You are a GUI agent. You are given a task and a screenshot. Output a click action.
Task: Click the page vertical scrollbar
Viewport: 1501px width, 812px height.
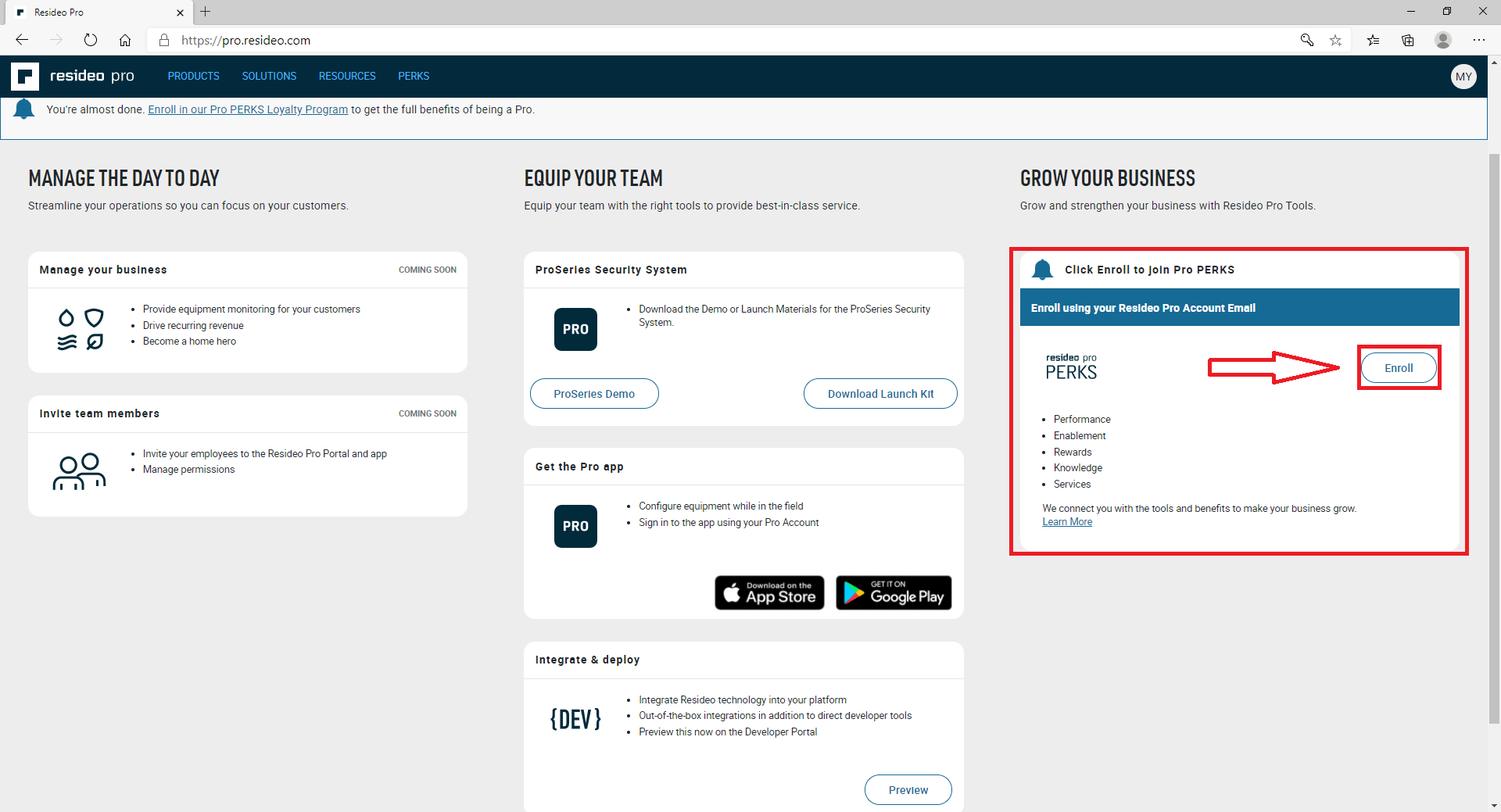tap(1494, 438)
